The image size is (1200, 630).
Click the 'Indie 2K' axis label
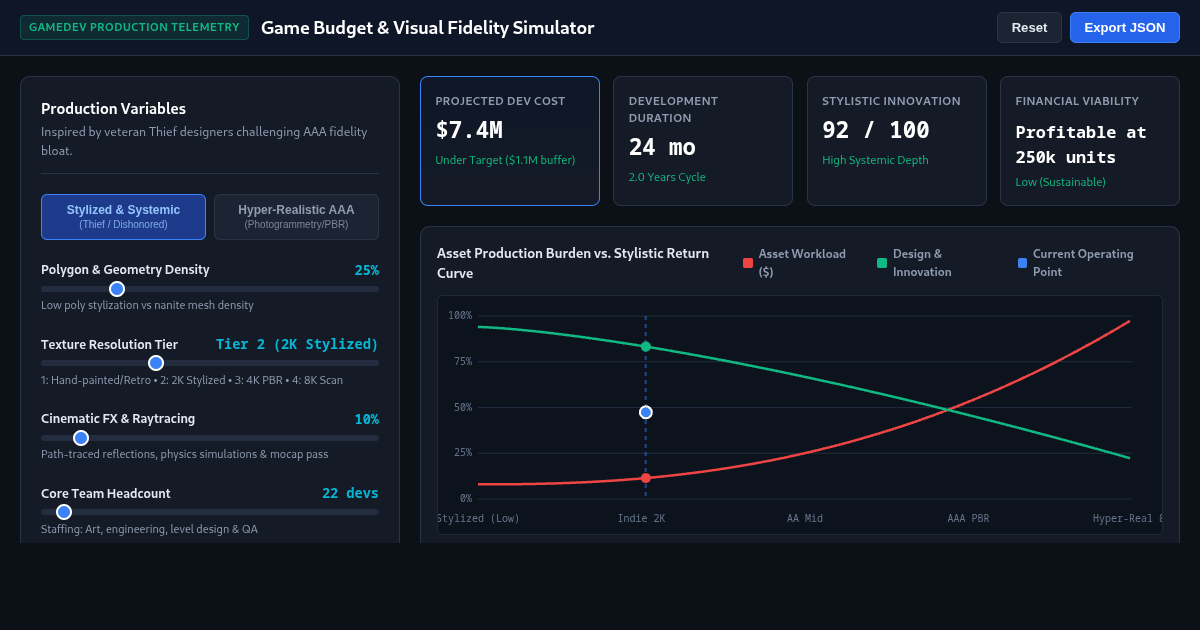pos(641,519)
